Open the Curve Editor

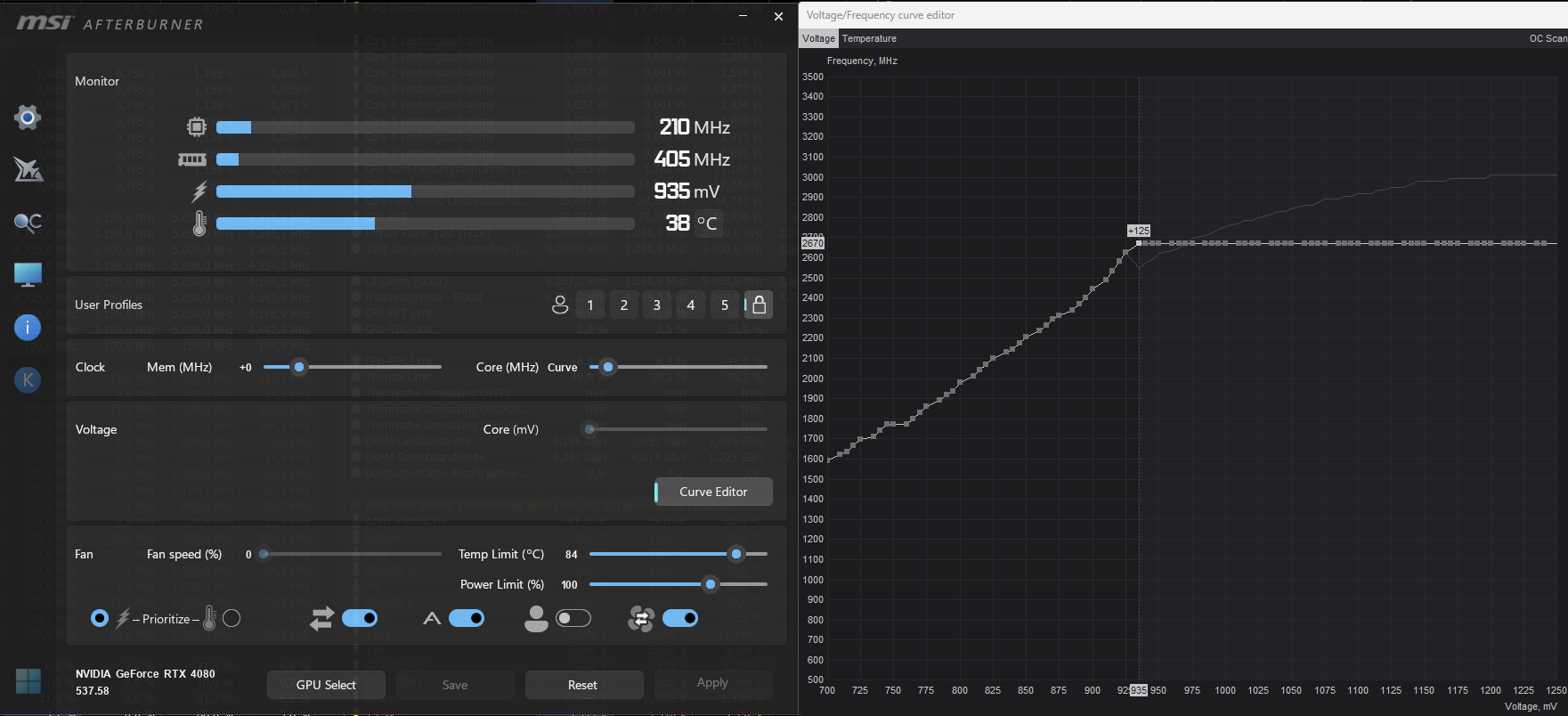713,492
